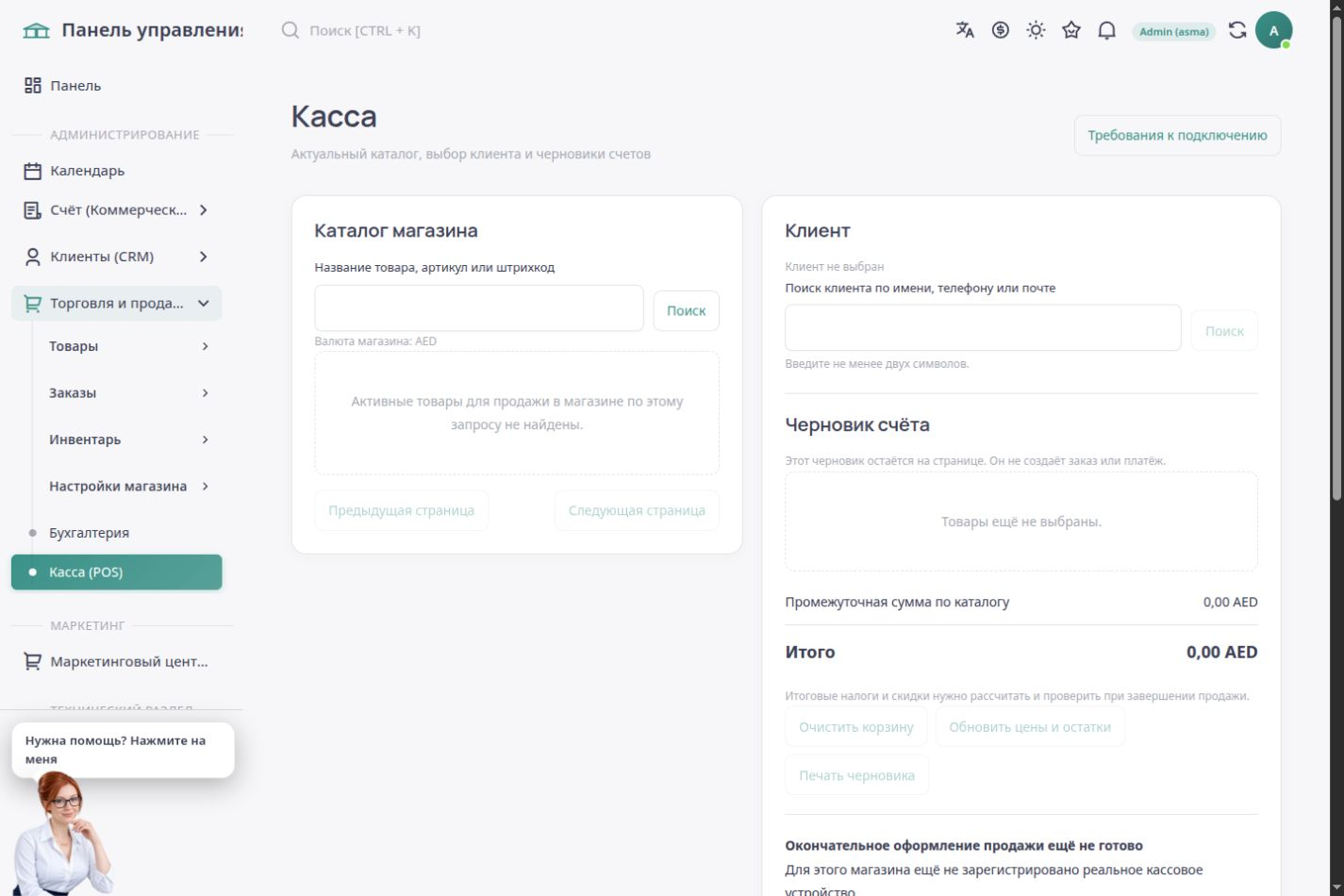Toggle light/dark theme sun icon
The height and width of the screenshot is (896, 1344).
coord(1036,30)
